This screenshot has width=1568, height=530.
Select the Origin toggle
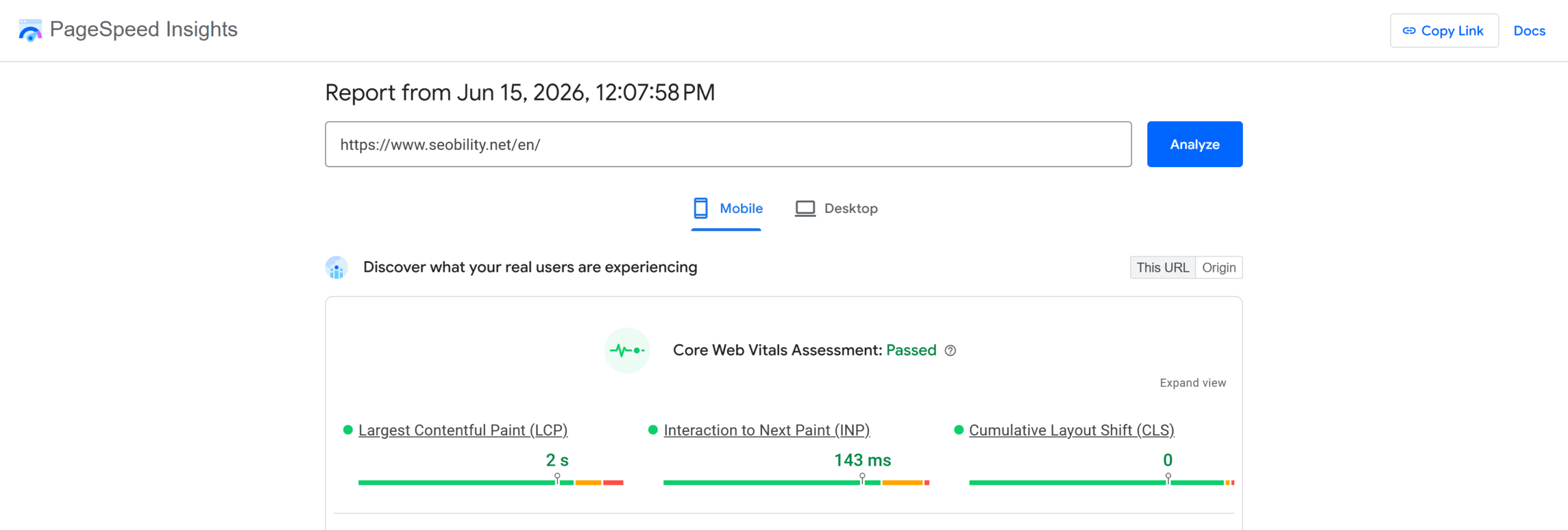1219,267
